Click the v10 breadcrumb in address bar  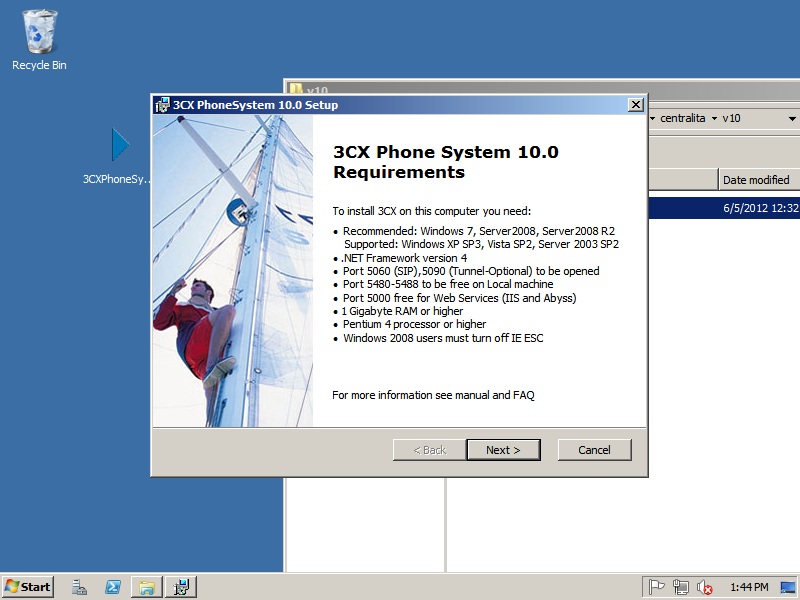[731, 118]
